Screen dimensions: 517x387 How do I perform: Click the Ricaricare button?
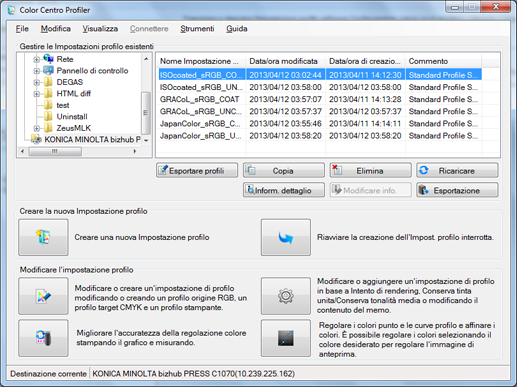457,171
